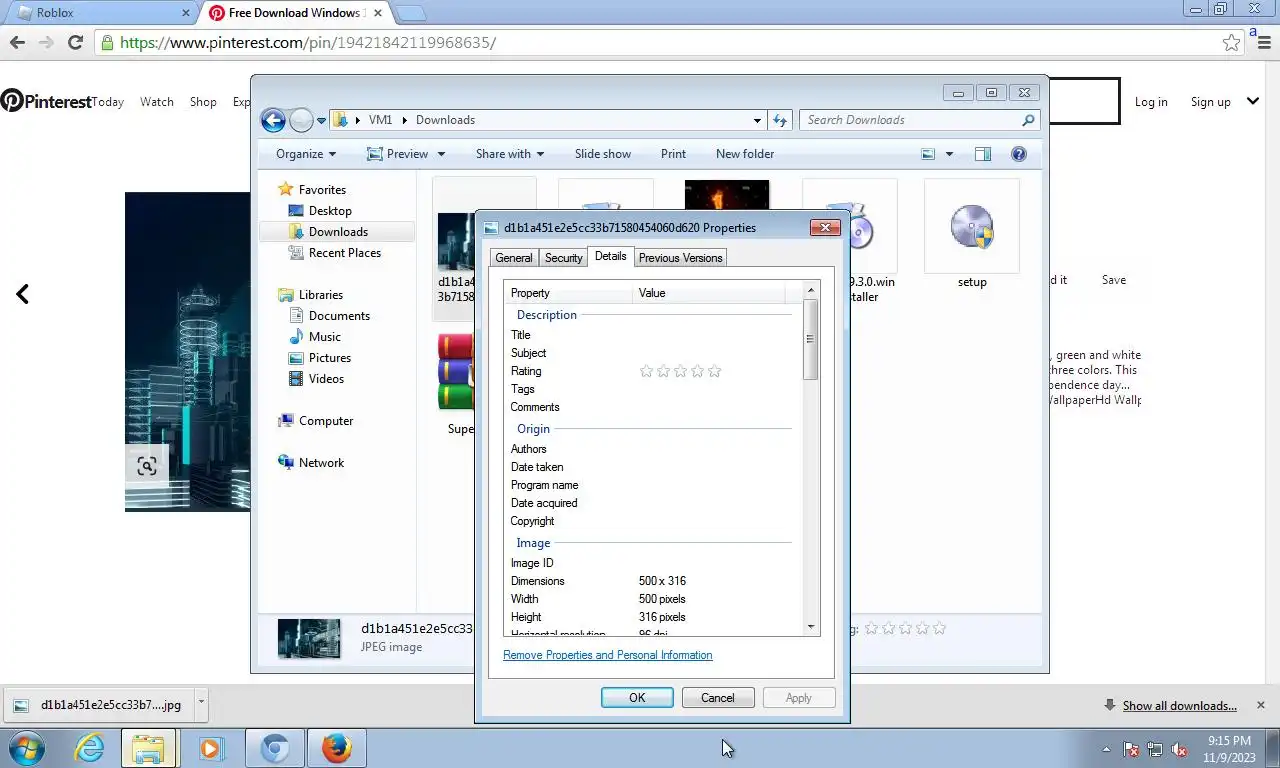Bookmark this page with the star icon
Viewport: 1280px width, 768px height.
pyautogui.click(x=1231, y=42)
